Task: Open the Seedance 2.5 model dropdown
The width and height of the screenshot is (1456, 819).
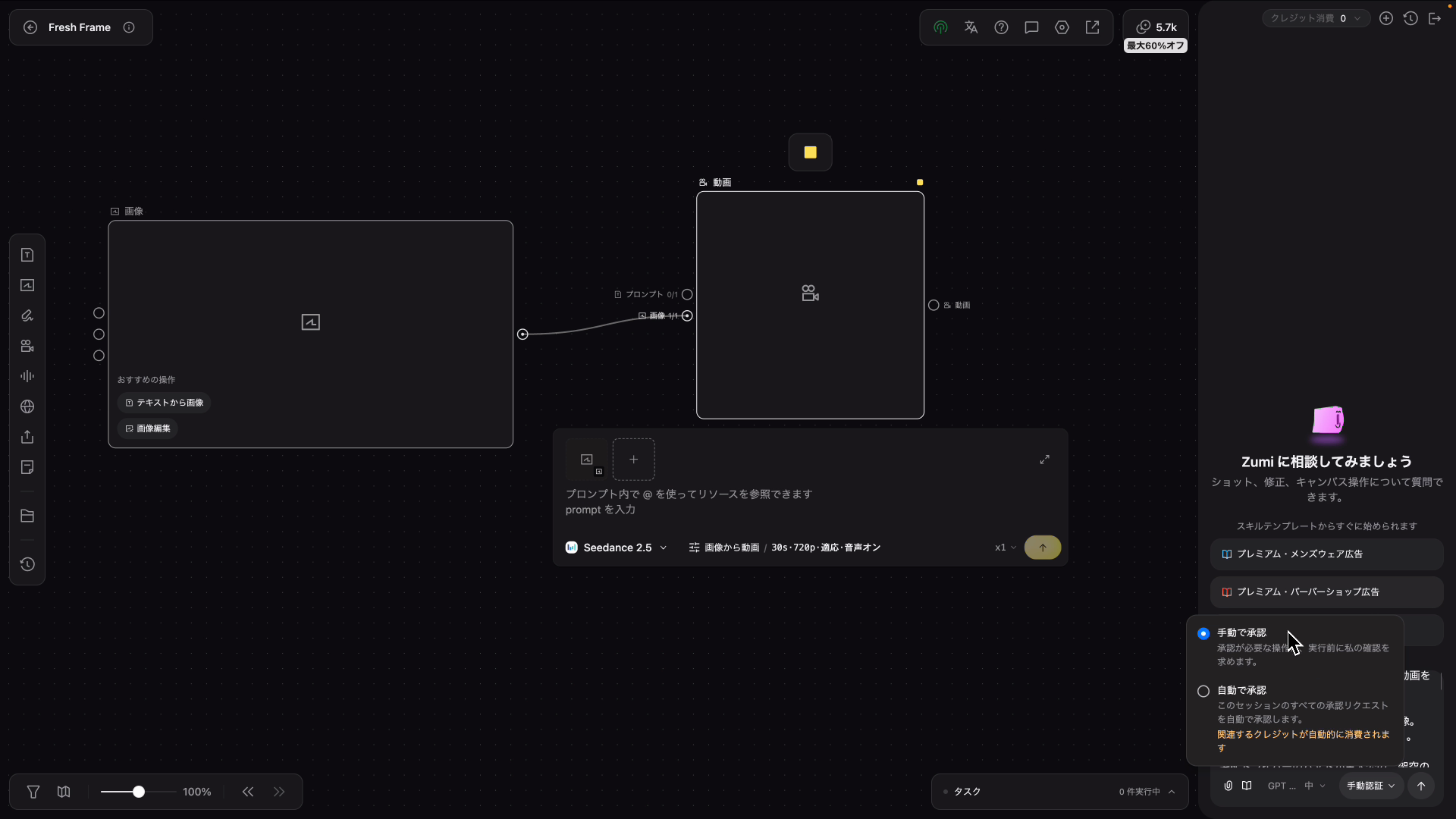Action: [617, 548]
